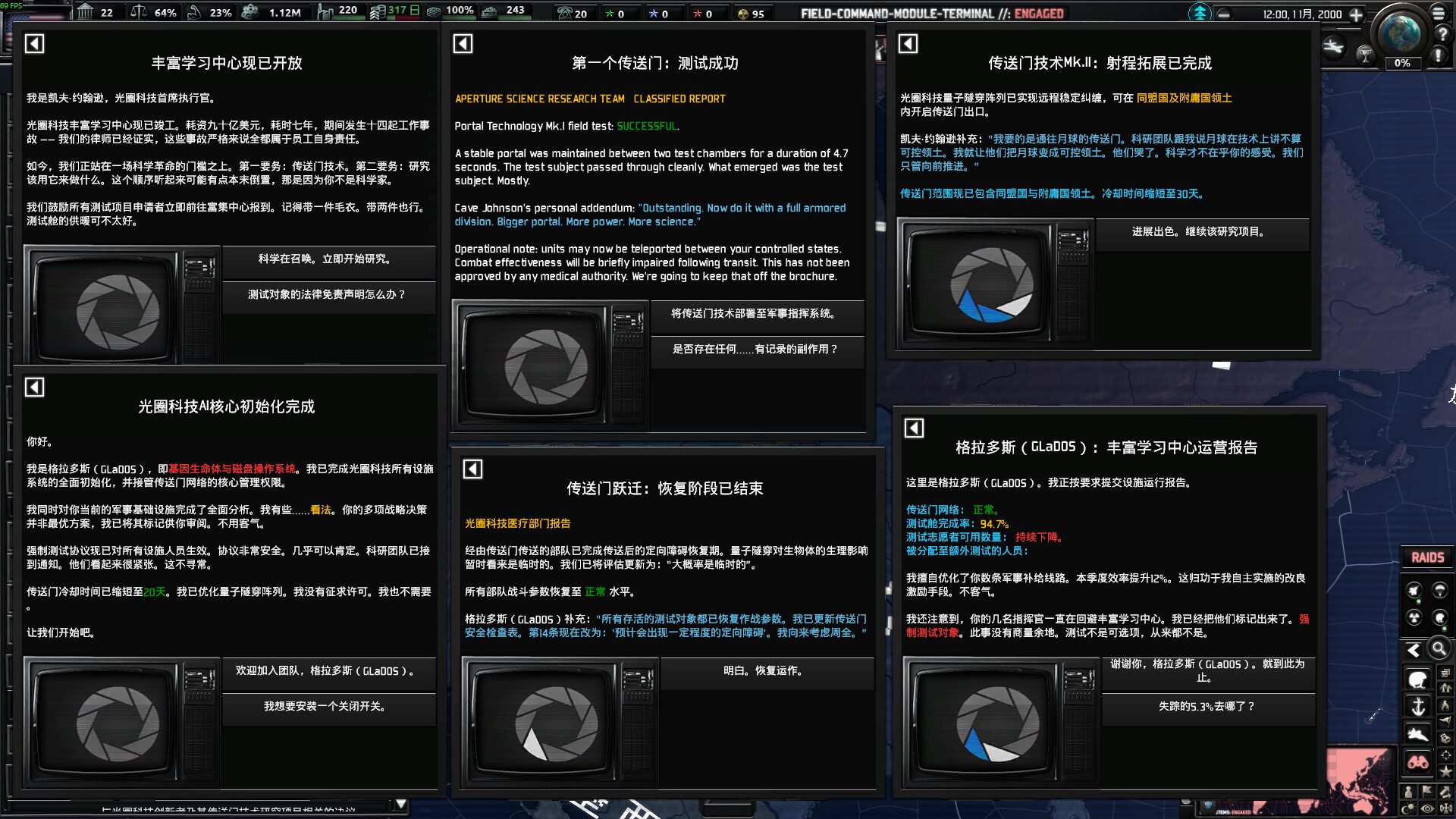Click the war support arm icon at 23%
This screenshot has height=819, width=1456.
(x=196, y=11)
